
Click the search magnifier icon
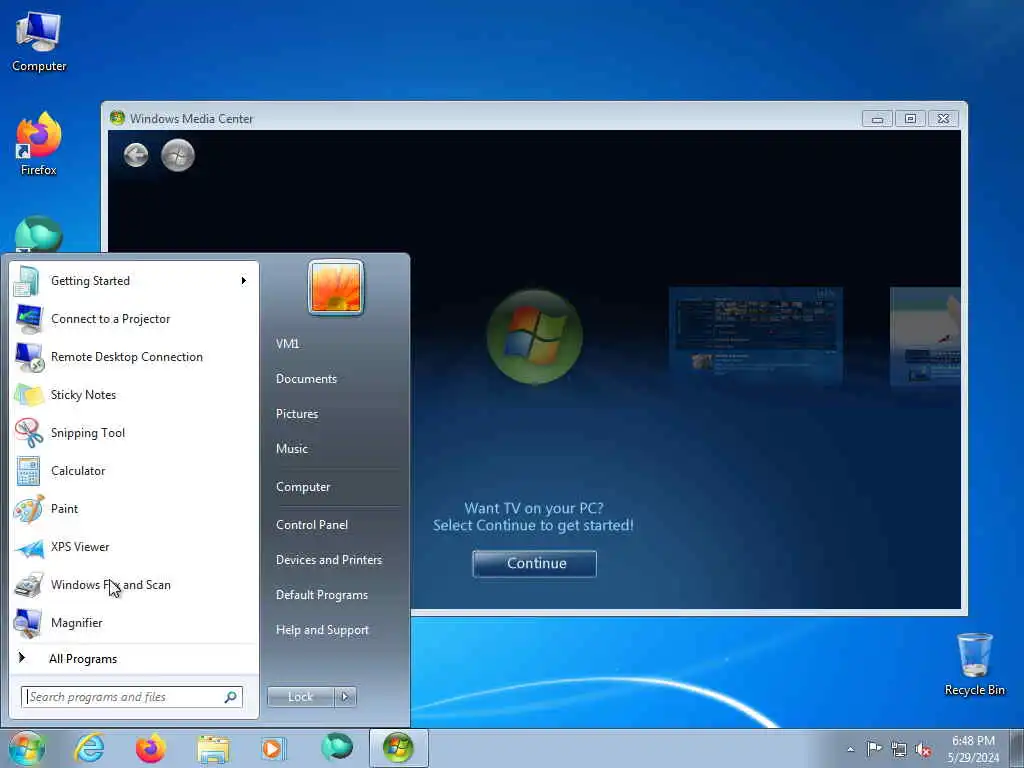pyautogui.click(x=231, y=697)
